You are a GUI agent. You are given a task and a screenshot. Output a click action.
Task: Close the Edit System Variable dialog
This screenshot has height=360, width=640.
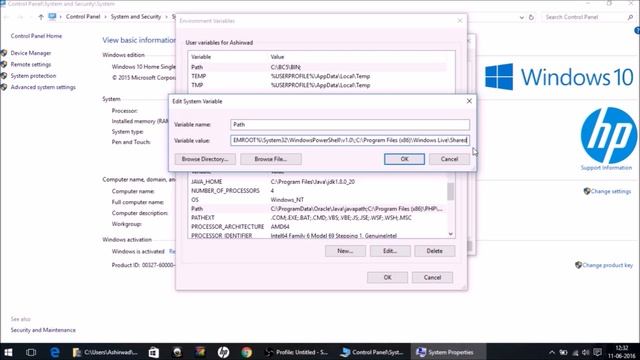469,101
